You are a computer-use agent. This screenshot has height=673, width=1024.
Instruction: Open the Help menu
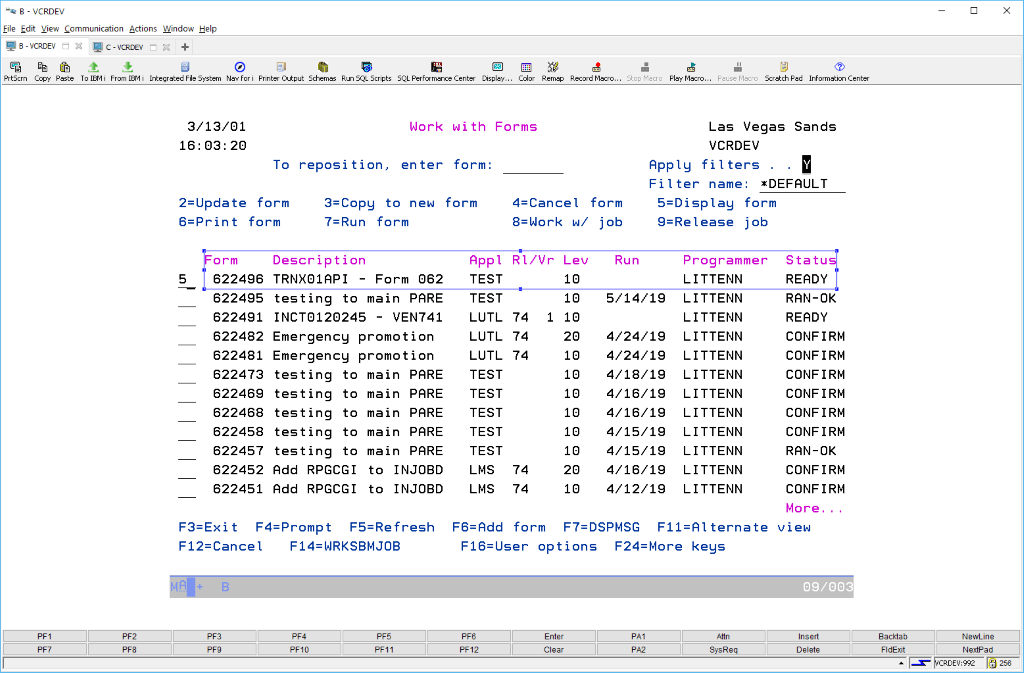pos(208,29)
